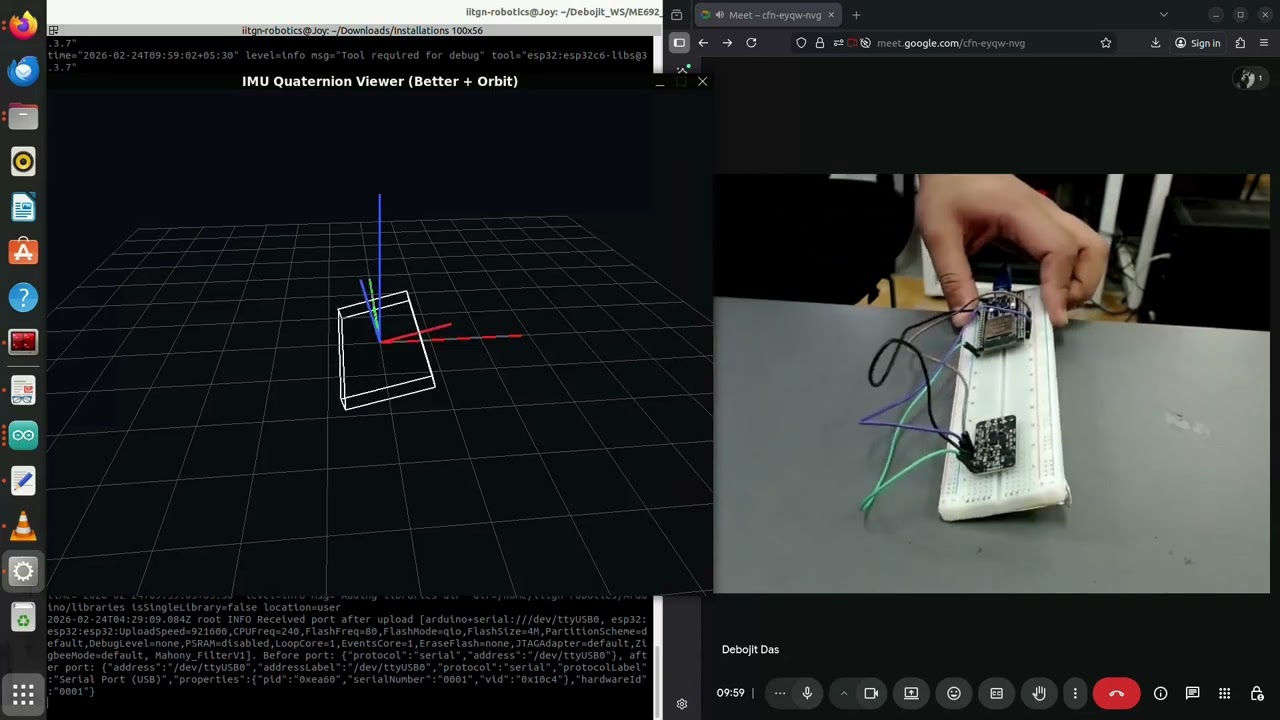The image size is (1280, 720).
Task: Close the Meet browser tab
Action: point(830,15)
